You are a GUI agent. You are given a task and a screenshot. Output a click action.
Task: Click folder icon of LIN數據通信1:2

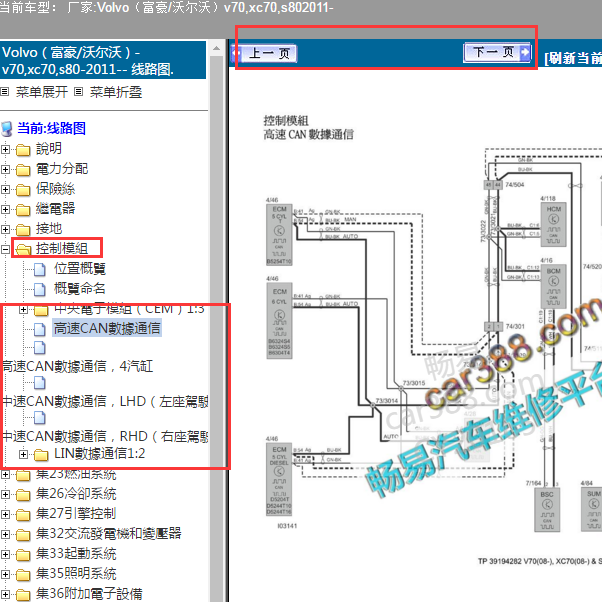tap(41, 455)
